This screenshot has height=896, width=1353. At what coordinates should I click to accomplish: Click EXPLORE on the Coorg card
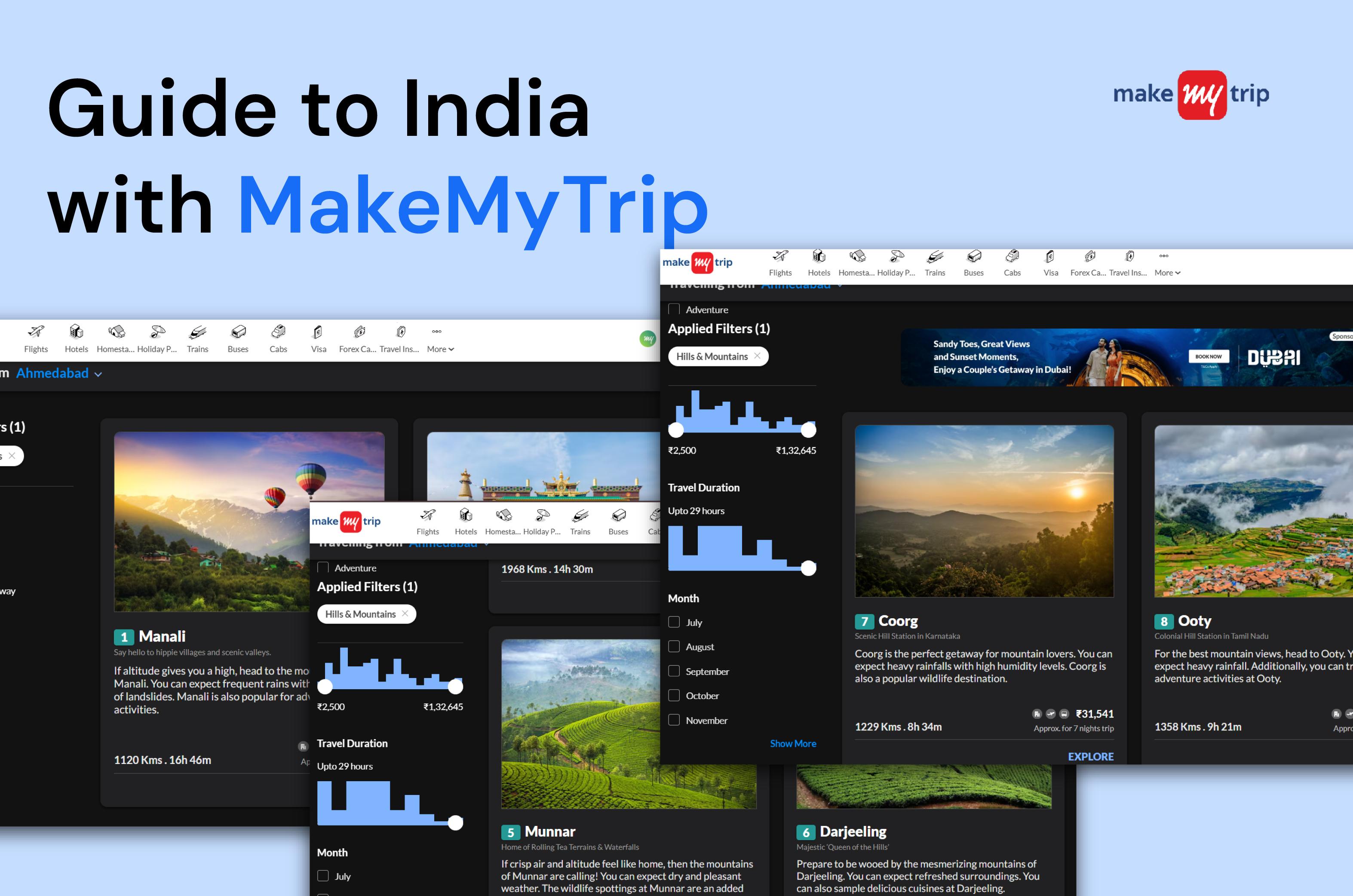[x=1091, y=756]
